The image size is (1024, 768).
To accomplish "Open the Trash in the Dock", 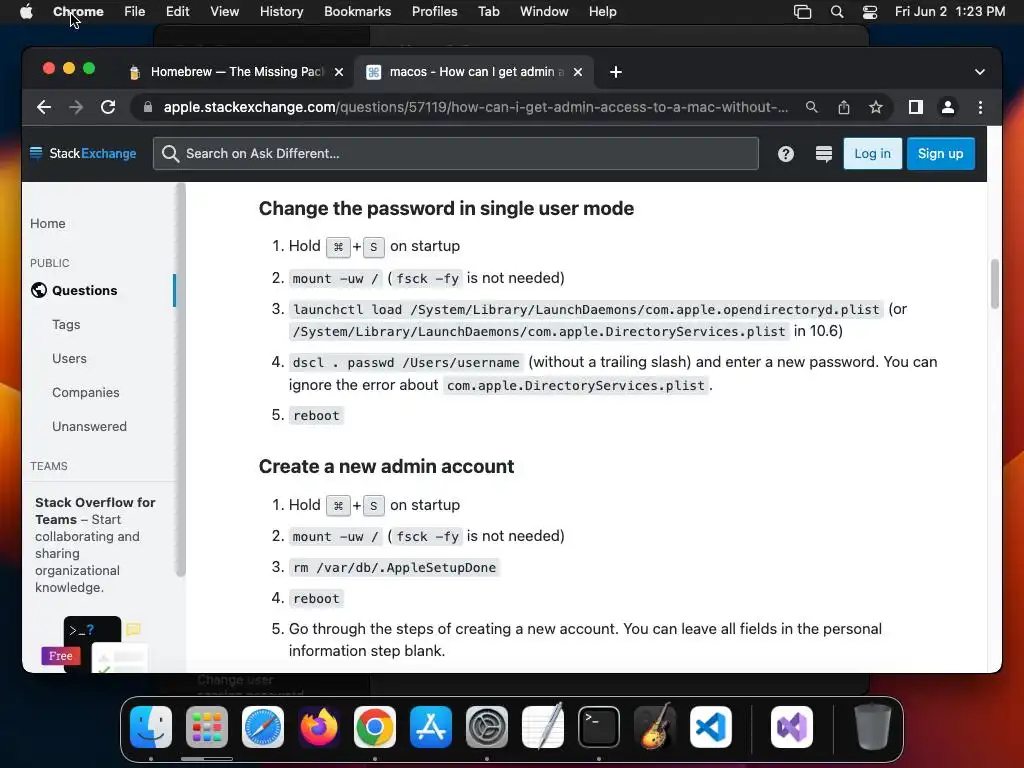I will pyautogui.click(x=872, y=727).
